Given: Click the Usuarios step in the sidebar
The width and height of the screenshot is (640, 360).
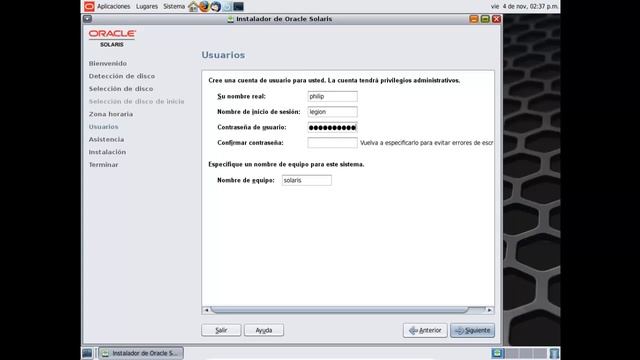Looking at the screenshot, I should 103,127.
